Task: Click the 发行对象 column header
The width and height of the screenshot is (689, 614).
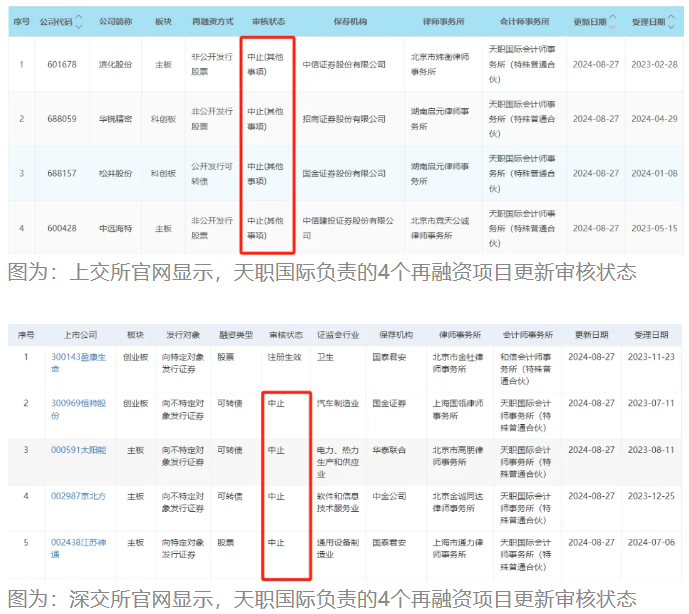Action: tap(183, 335)
